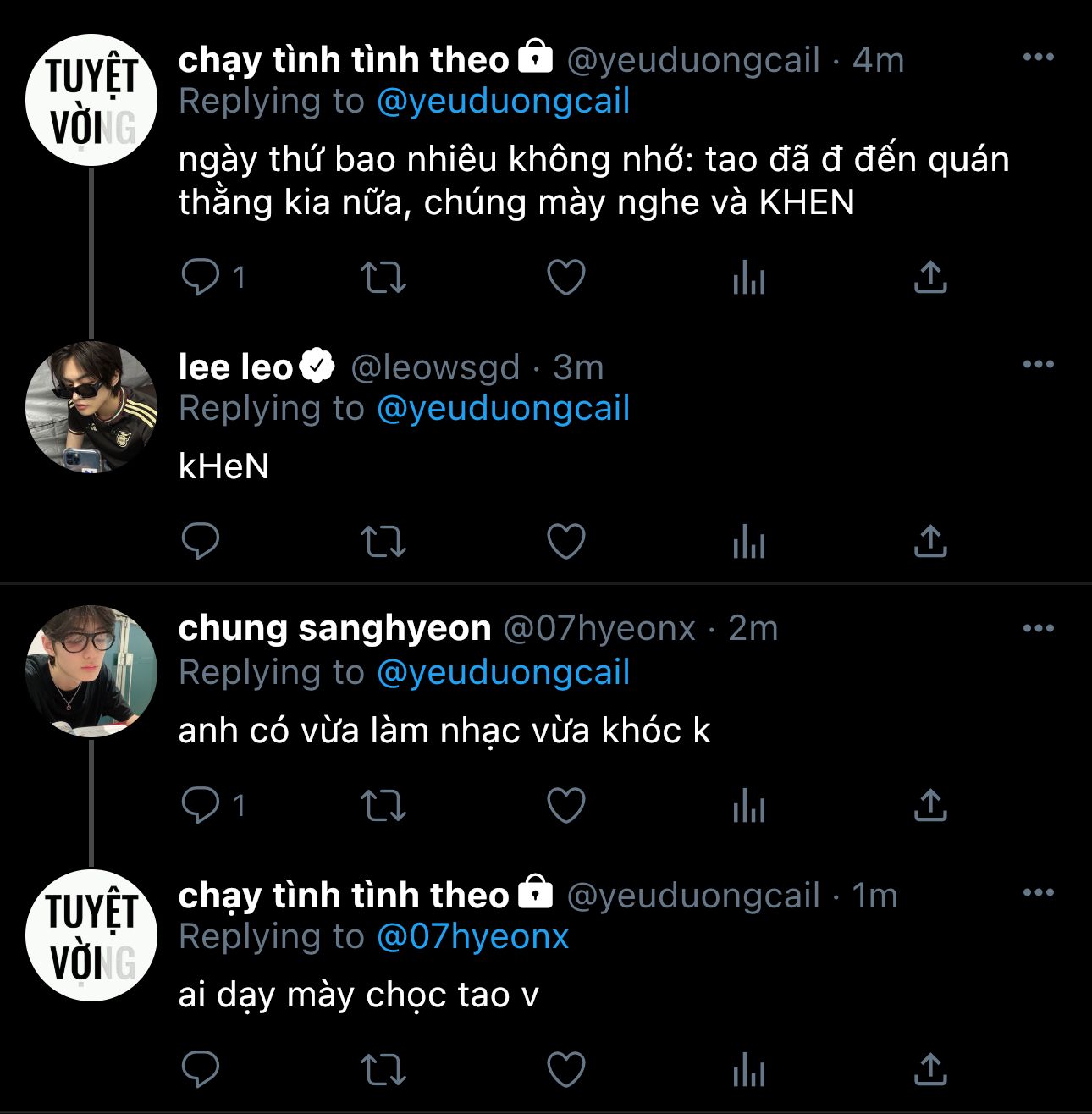Open reply thread on the 4m tweet
Viewport: 1092px width, 1114px height.
201,277
